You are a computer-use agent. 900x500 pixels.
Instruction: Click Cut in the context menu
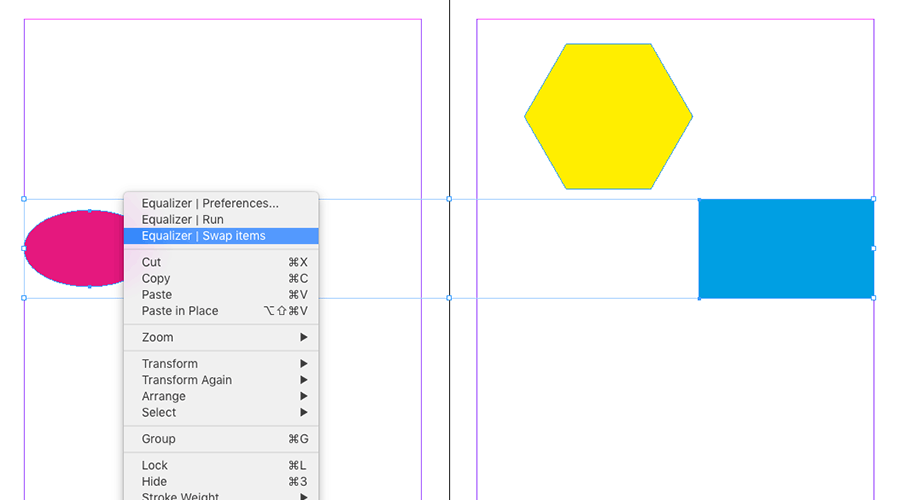click(151, 262)
